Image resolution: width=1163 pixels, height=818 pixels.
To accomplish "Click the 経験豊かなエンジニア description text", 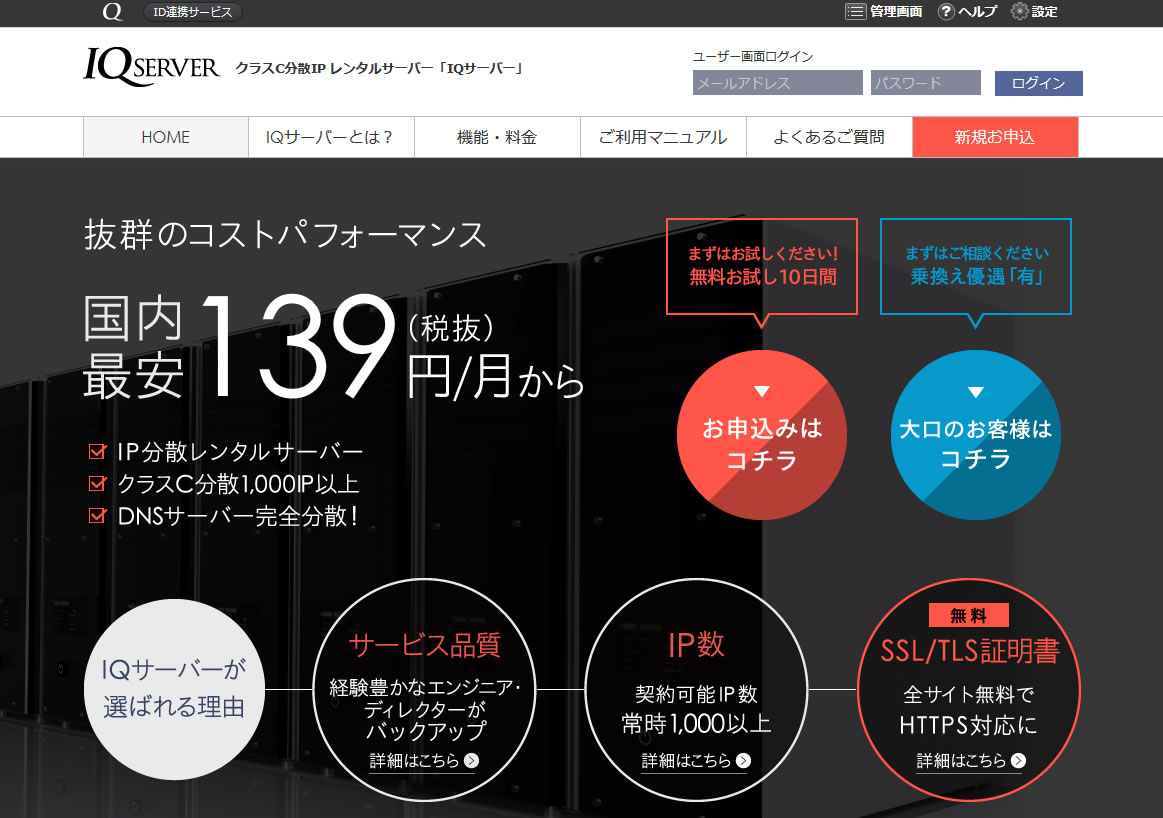I will (425, 710).
